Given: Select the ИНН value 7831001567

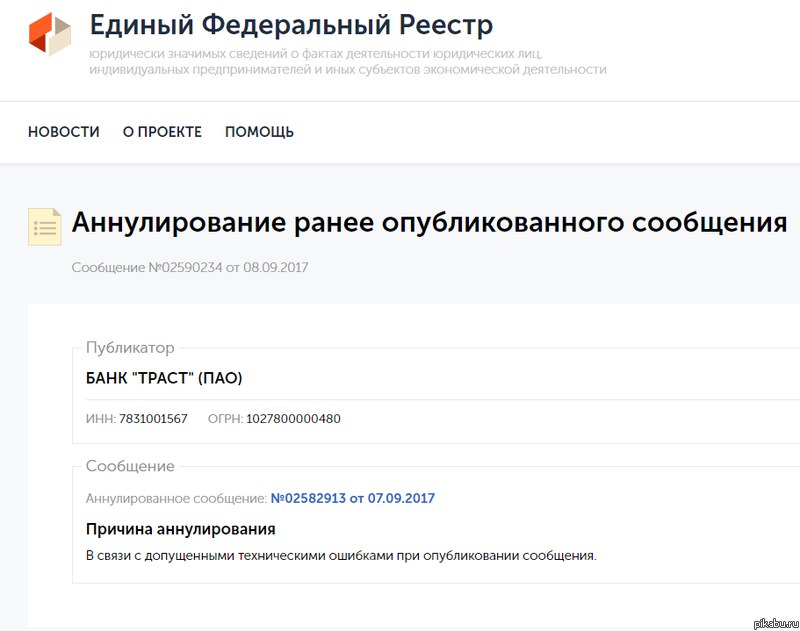Looking at the screenshot, I should pyautogui.click(x=153, y=419).
